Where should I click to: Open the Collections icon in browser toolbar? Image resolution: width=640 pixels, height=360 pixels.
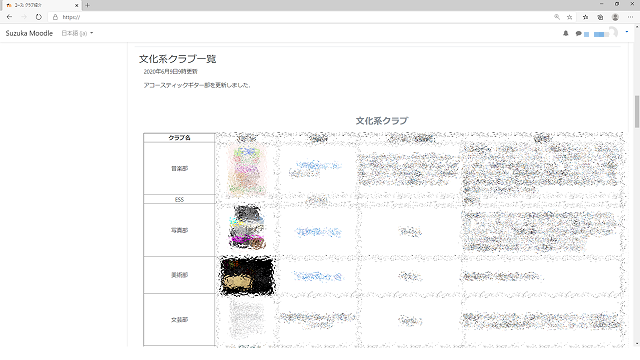pos(600,17)
